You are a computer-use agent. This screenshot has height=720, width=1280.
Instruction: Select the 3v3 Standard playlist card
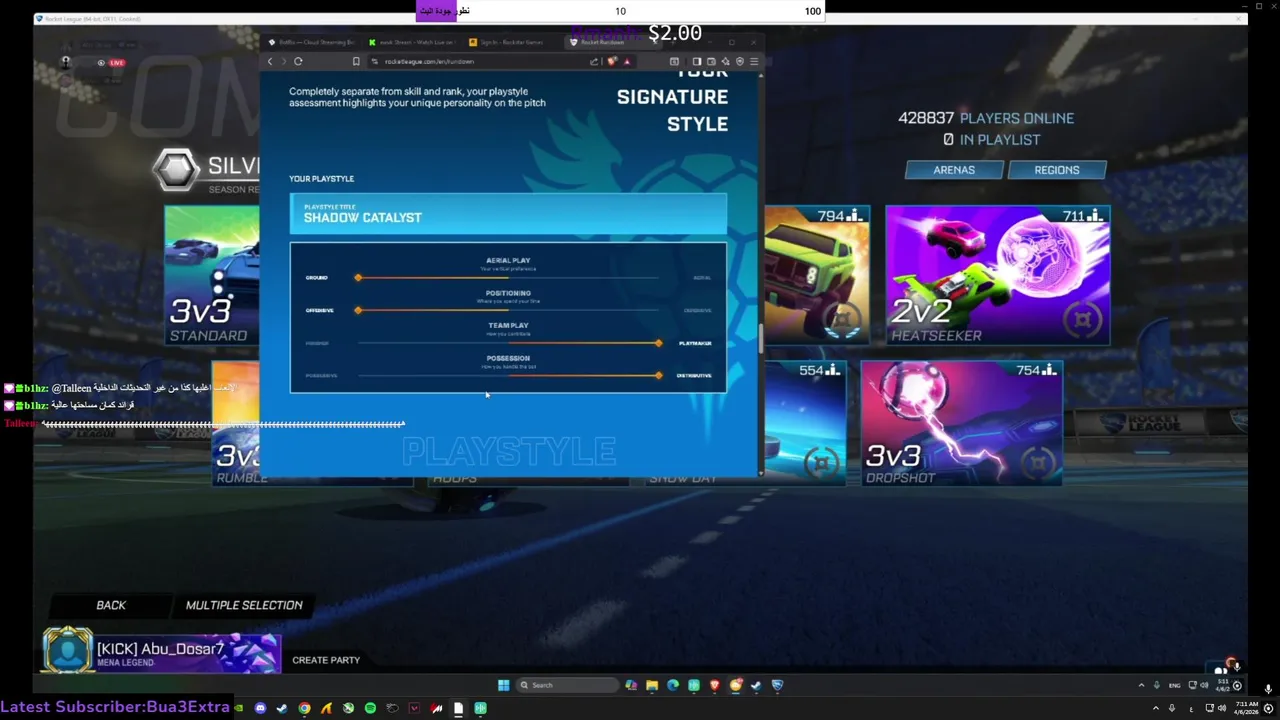tap(212, 275)
